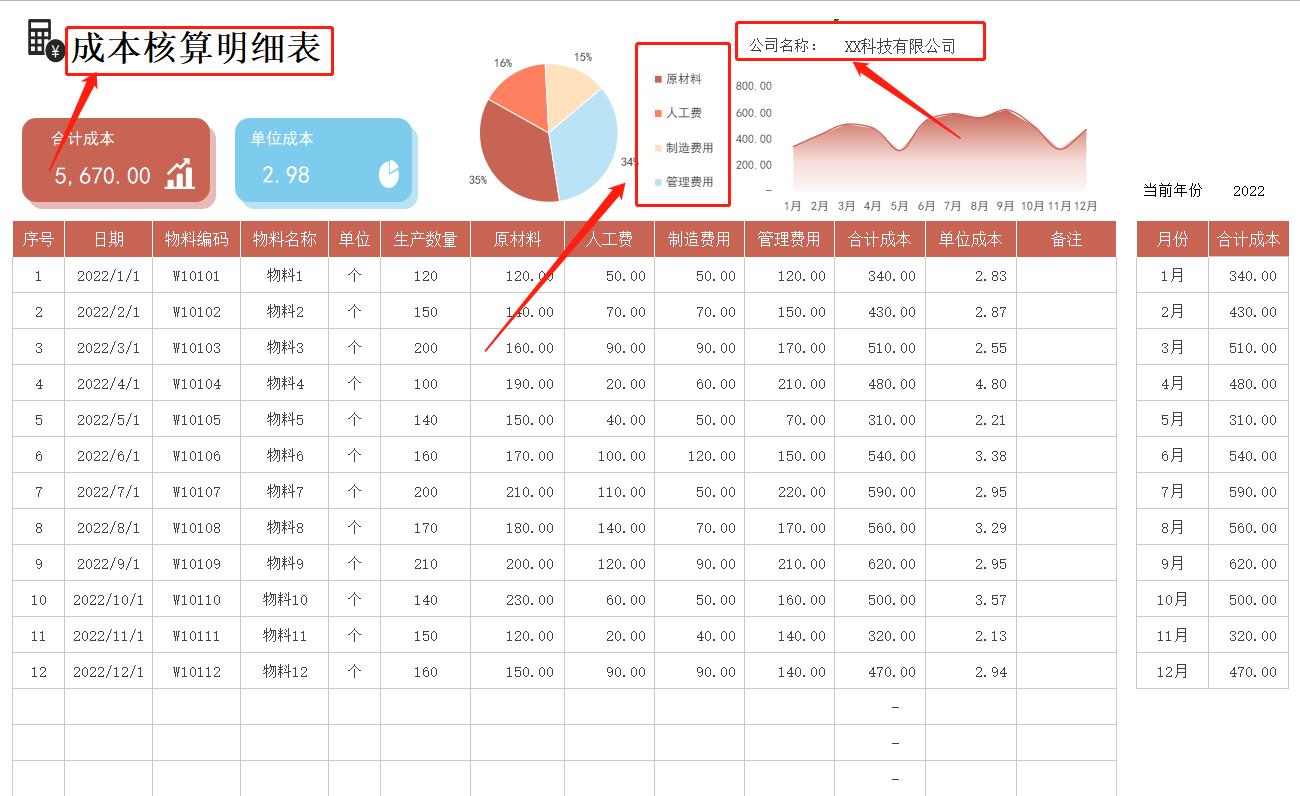
Task: Select the 合计成本 column header
Action: (879, 239)
